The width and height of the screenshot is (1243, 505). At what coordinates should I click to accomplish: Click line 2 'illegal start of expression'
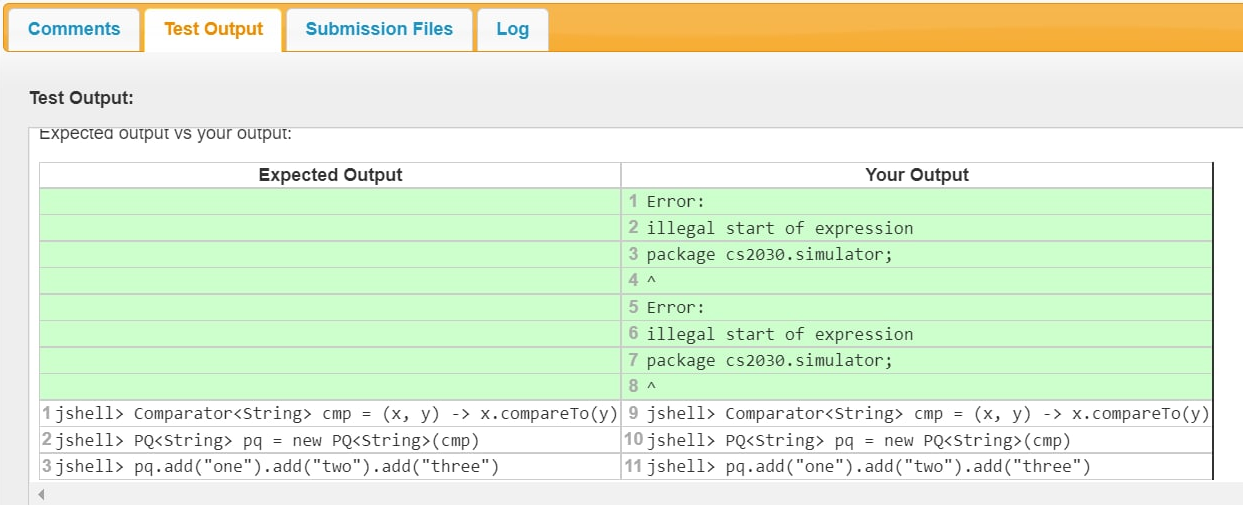pyautogui.click(x=780, y=228)
